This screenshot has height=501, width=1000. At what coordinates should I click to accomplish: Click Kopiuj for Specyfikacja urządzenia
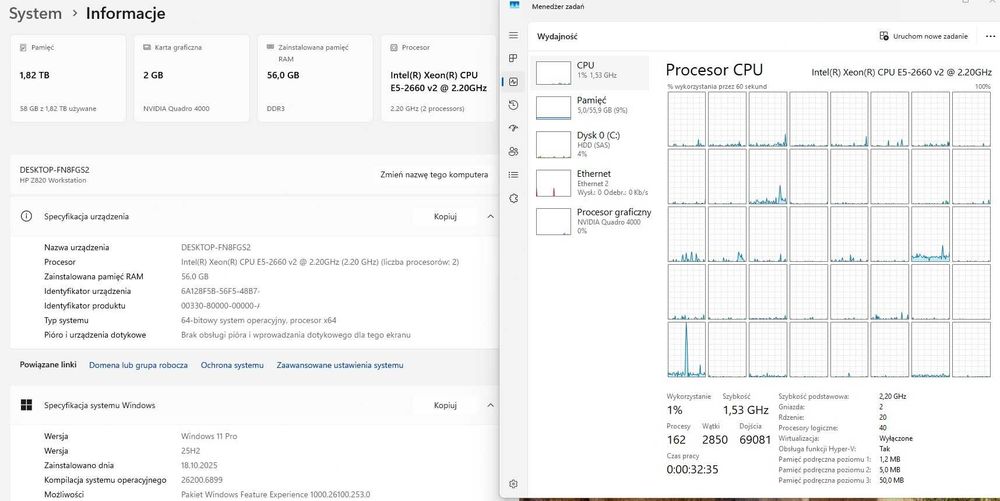445,216
